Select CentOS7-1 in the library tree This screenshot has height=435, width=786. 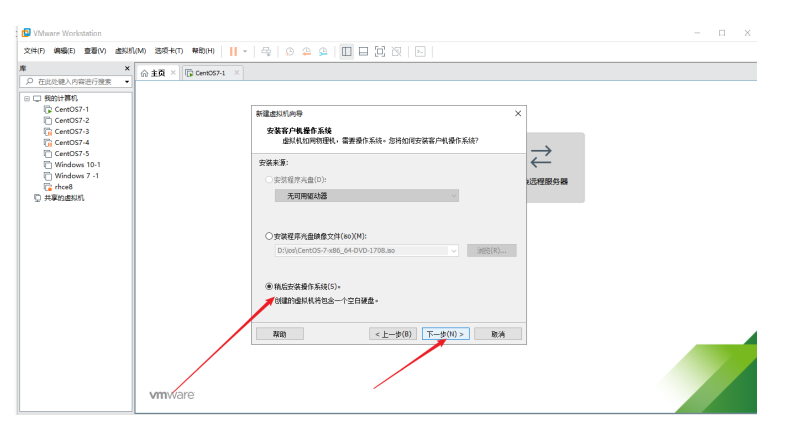[x=72, y=109]
